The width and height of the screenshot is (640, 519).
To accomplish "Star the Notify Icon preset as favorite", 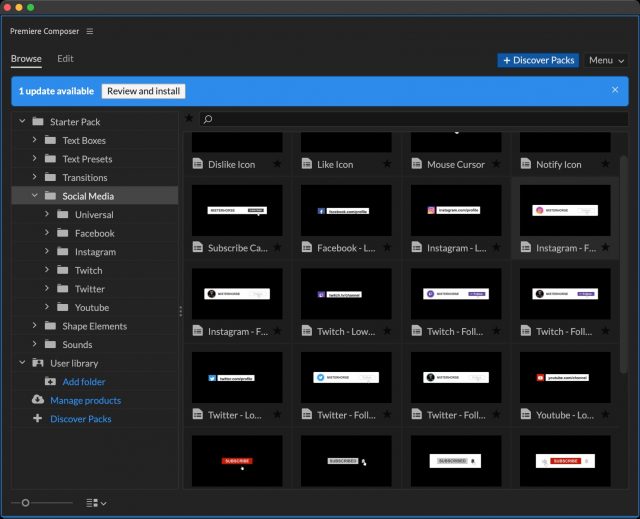I will tap(606, 164).
